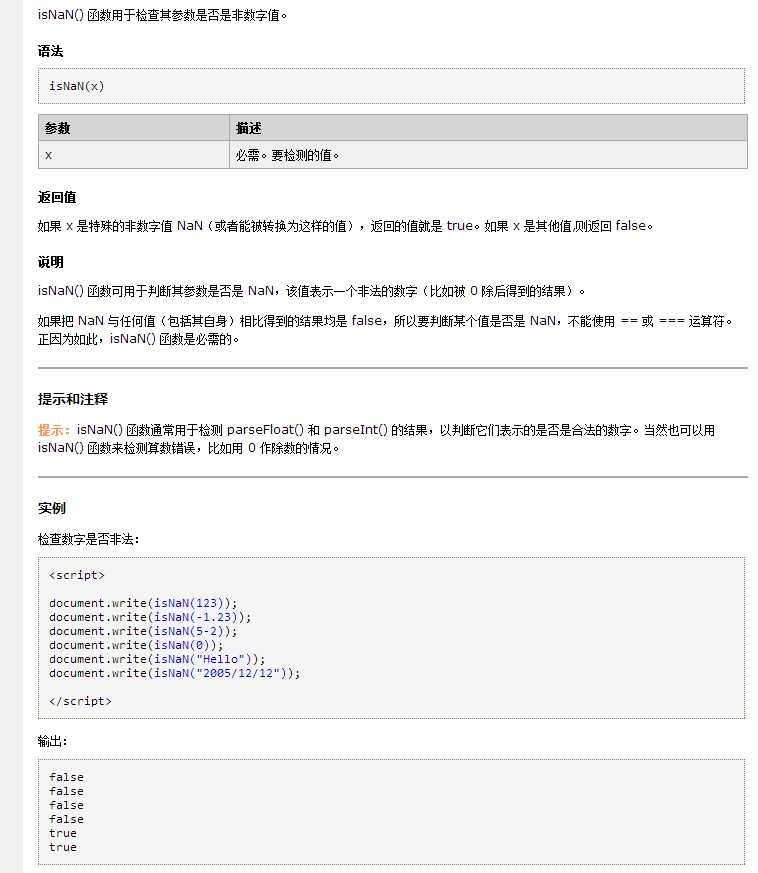This screenshot has height=873, width=758.
Task: Click the 参数 table header
Action: click(x=134, y=128)
